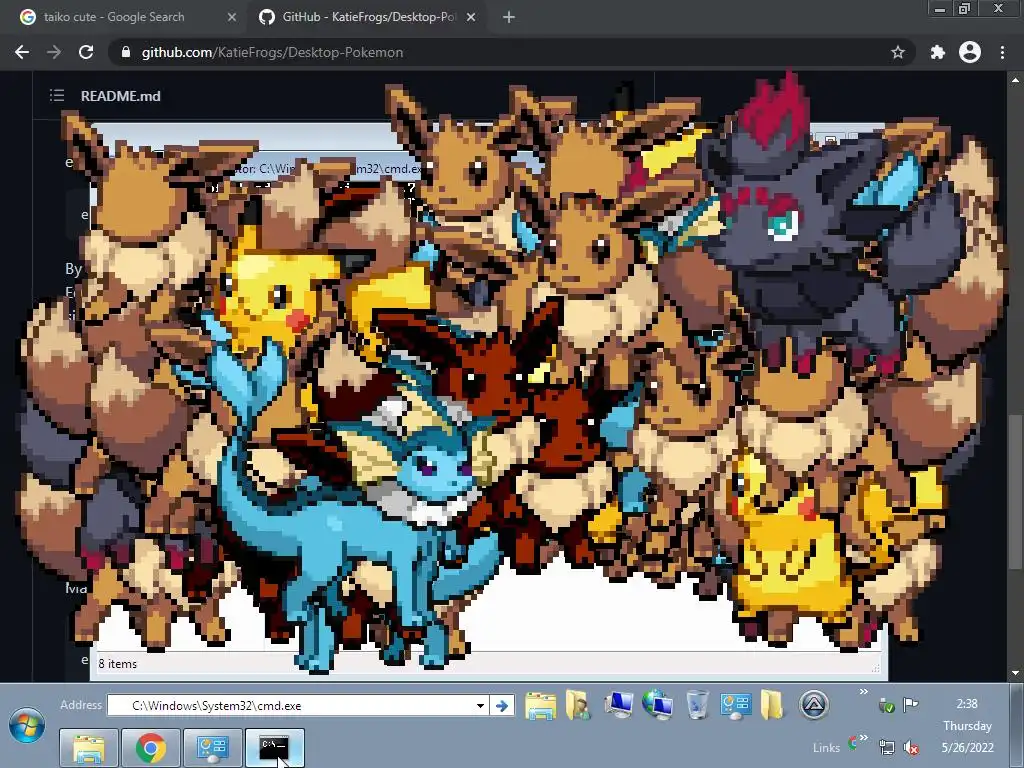
Task: Bookmark this page with the star icon
Action: (898, 52)
